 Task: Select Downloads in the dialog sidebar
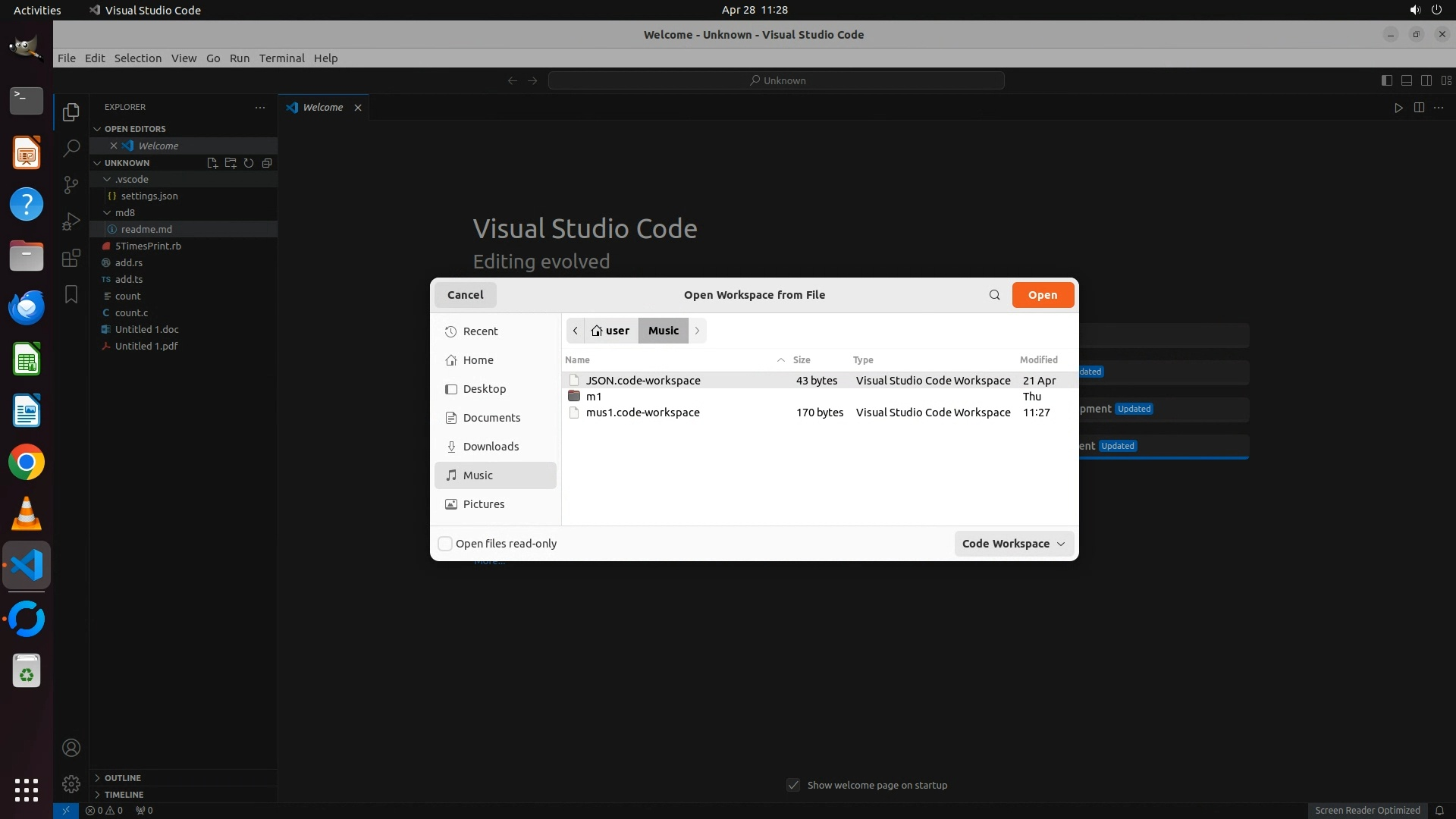tap(491, 447)
